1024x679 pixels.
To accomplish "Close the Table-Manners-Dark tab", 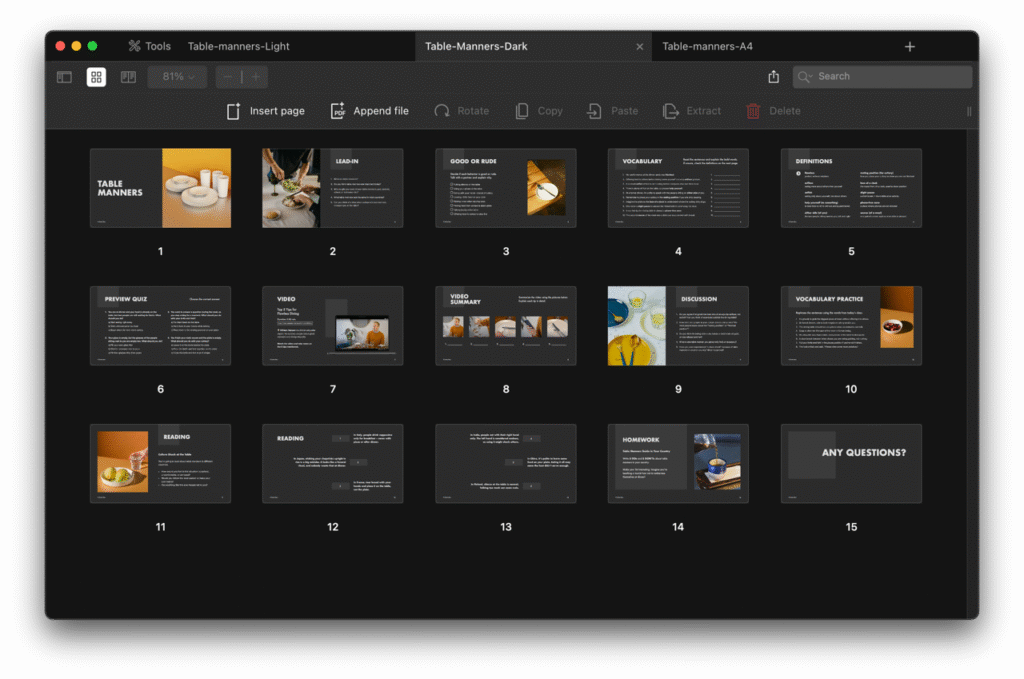I will point(640,46).
